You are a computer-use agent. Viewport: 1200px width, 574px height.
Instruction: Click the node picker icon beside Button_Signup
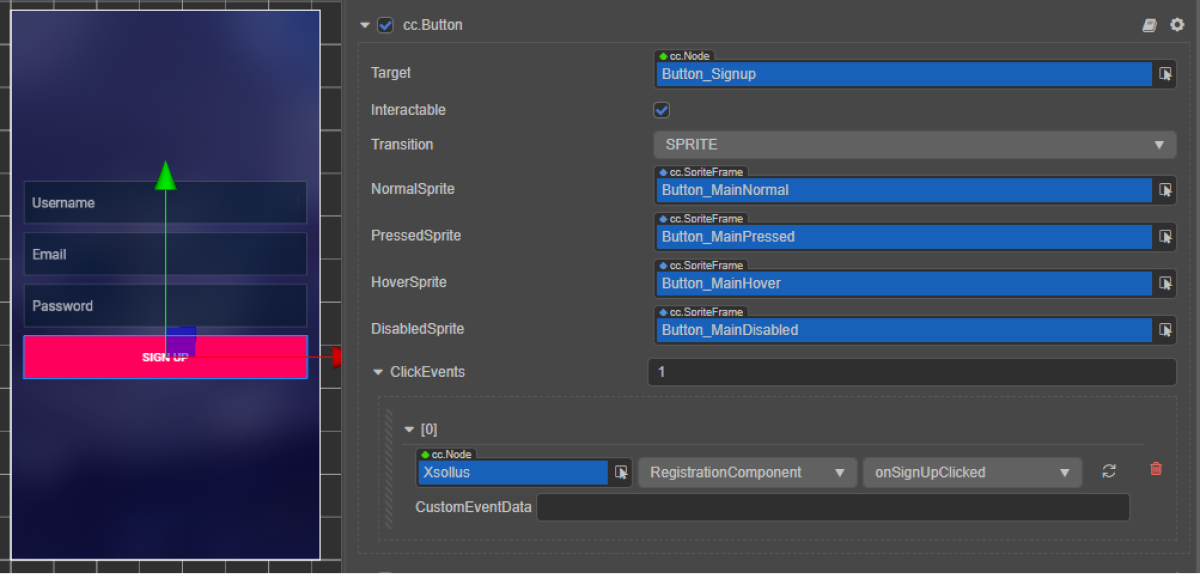[x=1165, y=74]
